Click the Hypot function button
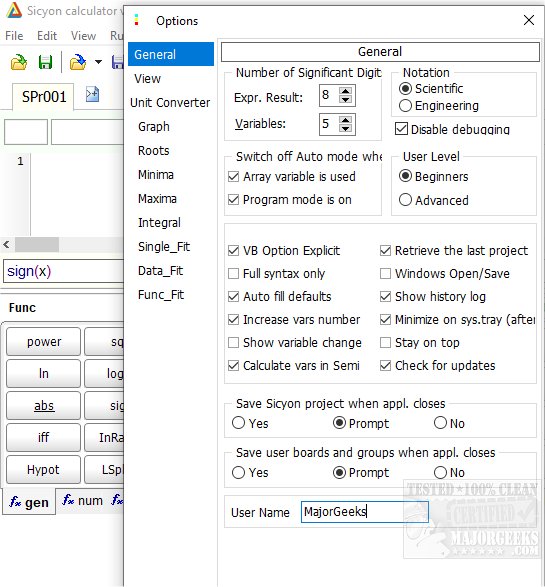545x587 pixels. pos(43,469)
